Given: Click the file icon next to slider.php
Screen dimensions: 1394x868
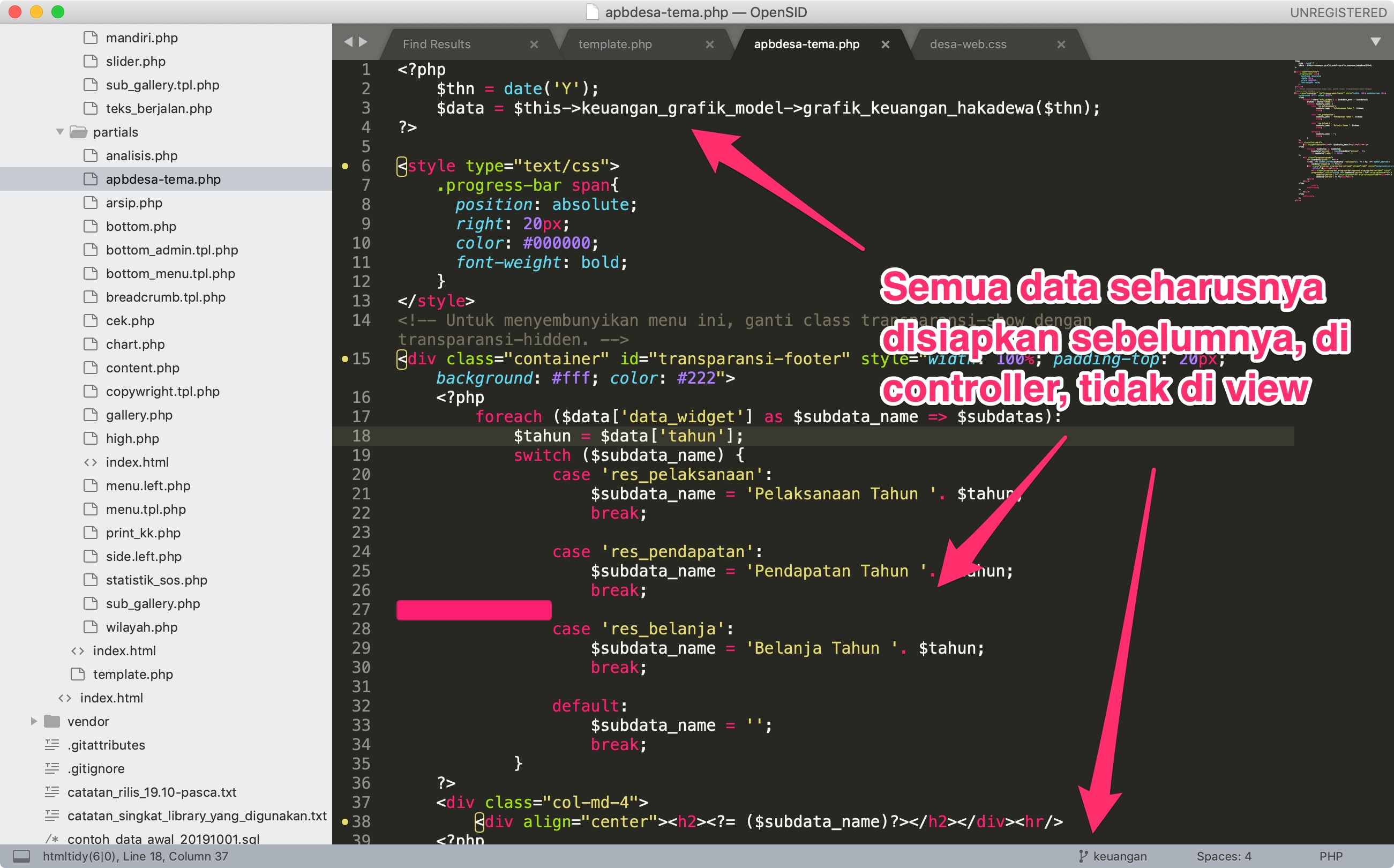Looking at the screenshot, I should 89,61.
